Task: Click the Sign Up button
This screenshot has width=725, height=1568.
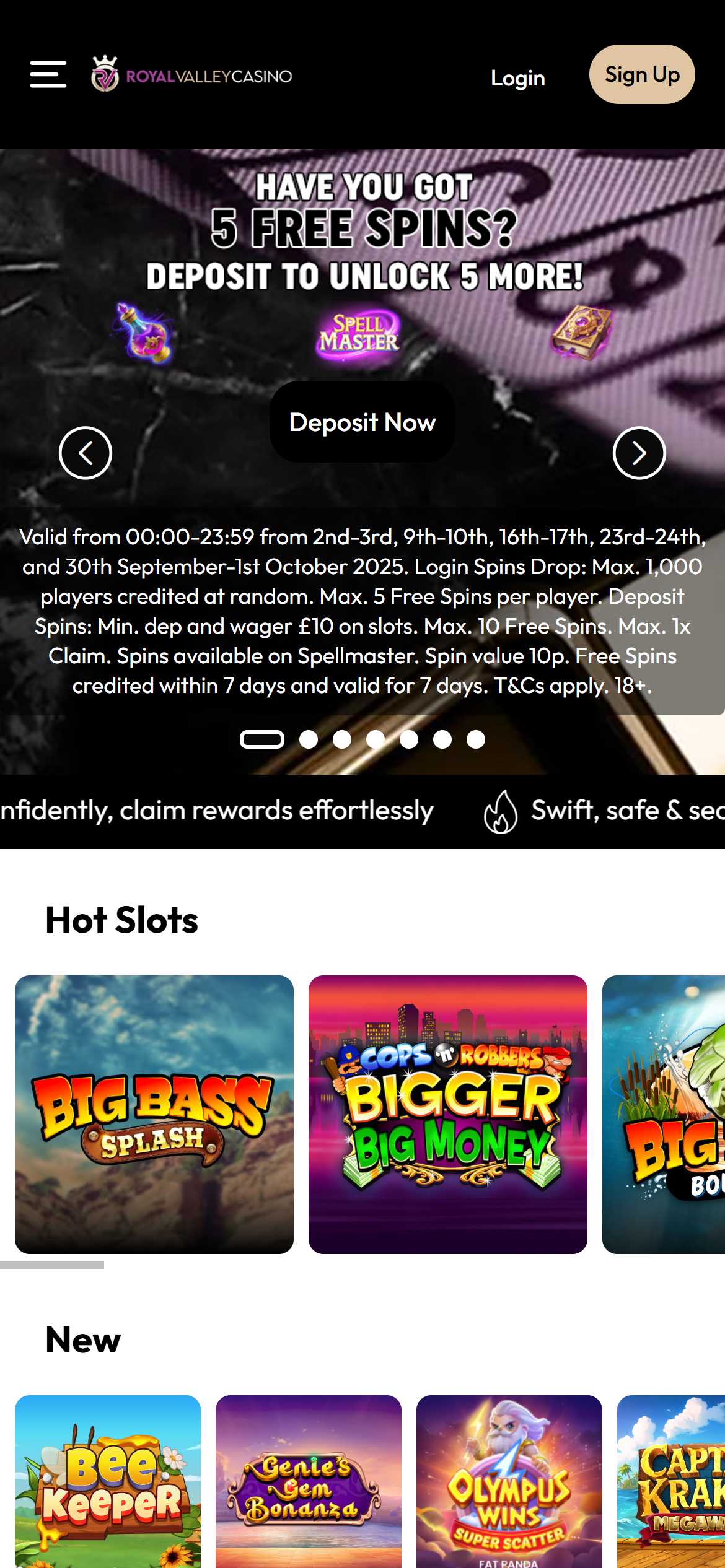Action: (642, 74)
